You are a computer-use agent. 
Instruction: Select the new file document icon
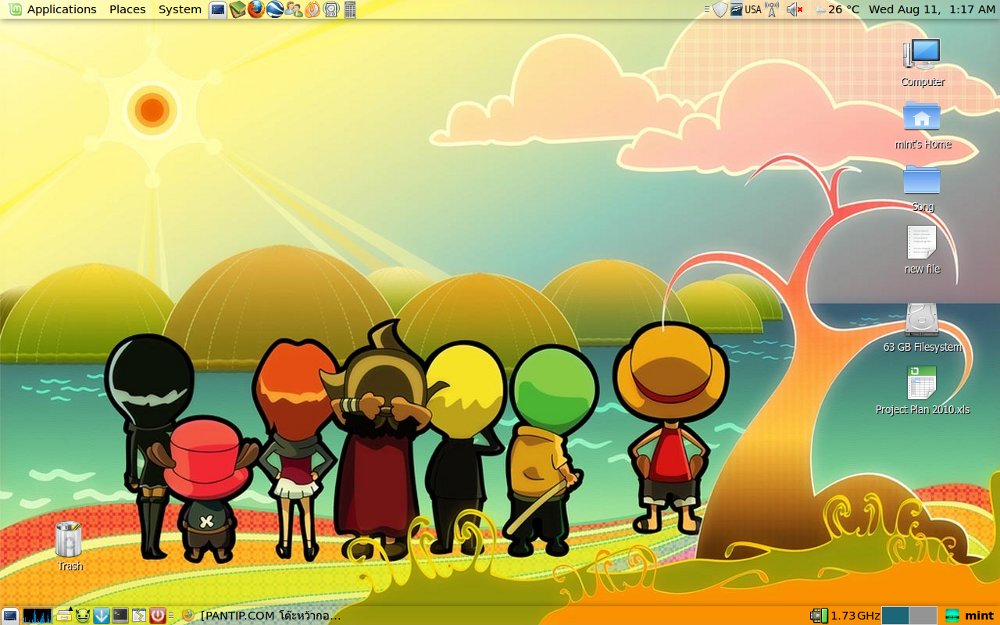coord(922,250)
